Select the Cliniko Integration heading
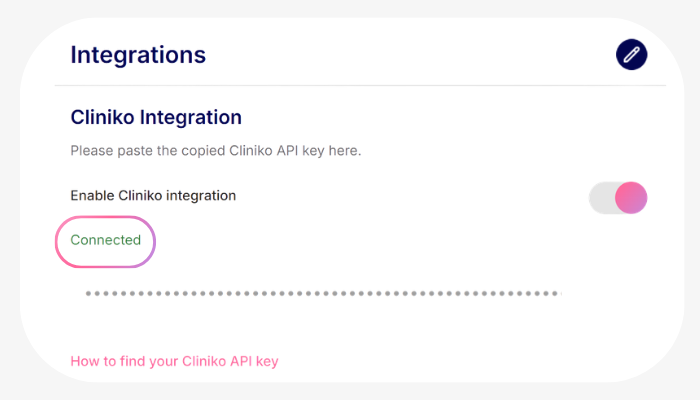This screenshot has width=700, height=400. (156, 117)
